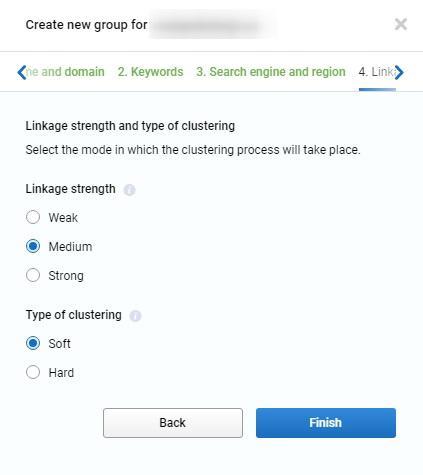Open info tooltip next to Linkage strength
The image size is (423, 475).
coord(129,190)
